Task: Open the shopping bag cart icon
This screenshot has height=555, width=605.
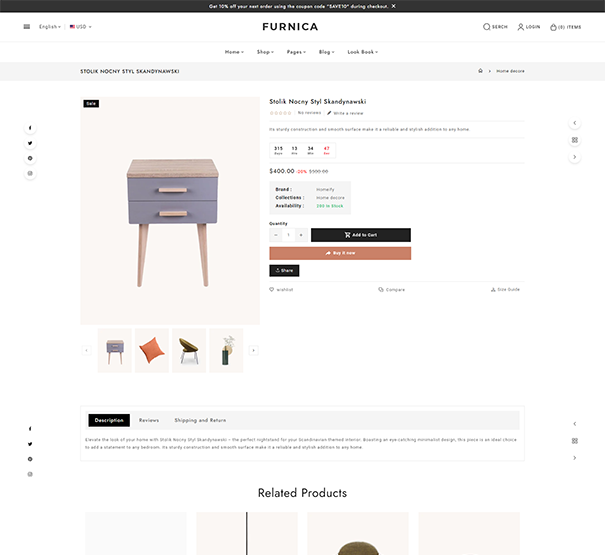Action: pos(553,27)
